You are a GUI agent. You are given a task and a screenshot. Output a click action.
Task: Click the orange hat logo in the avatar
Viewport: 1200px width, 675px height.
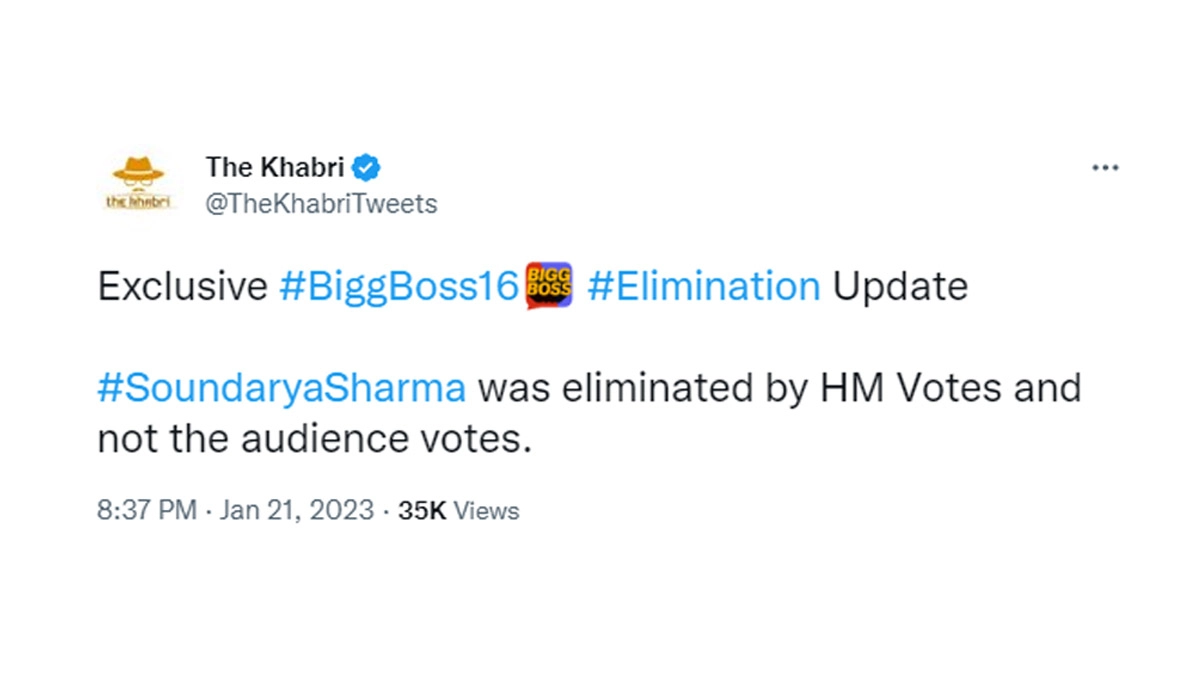point(138,173)
